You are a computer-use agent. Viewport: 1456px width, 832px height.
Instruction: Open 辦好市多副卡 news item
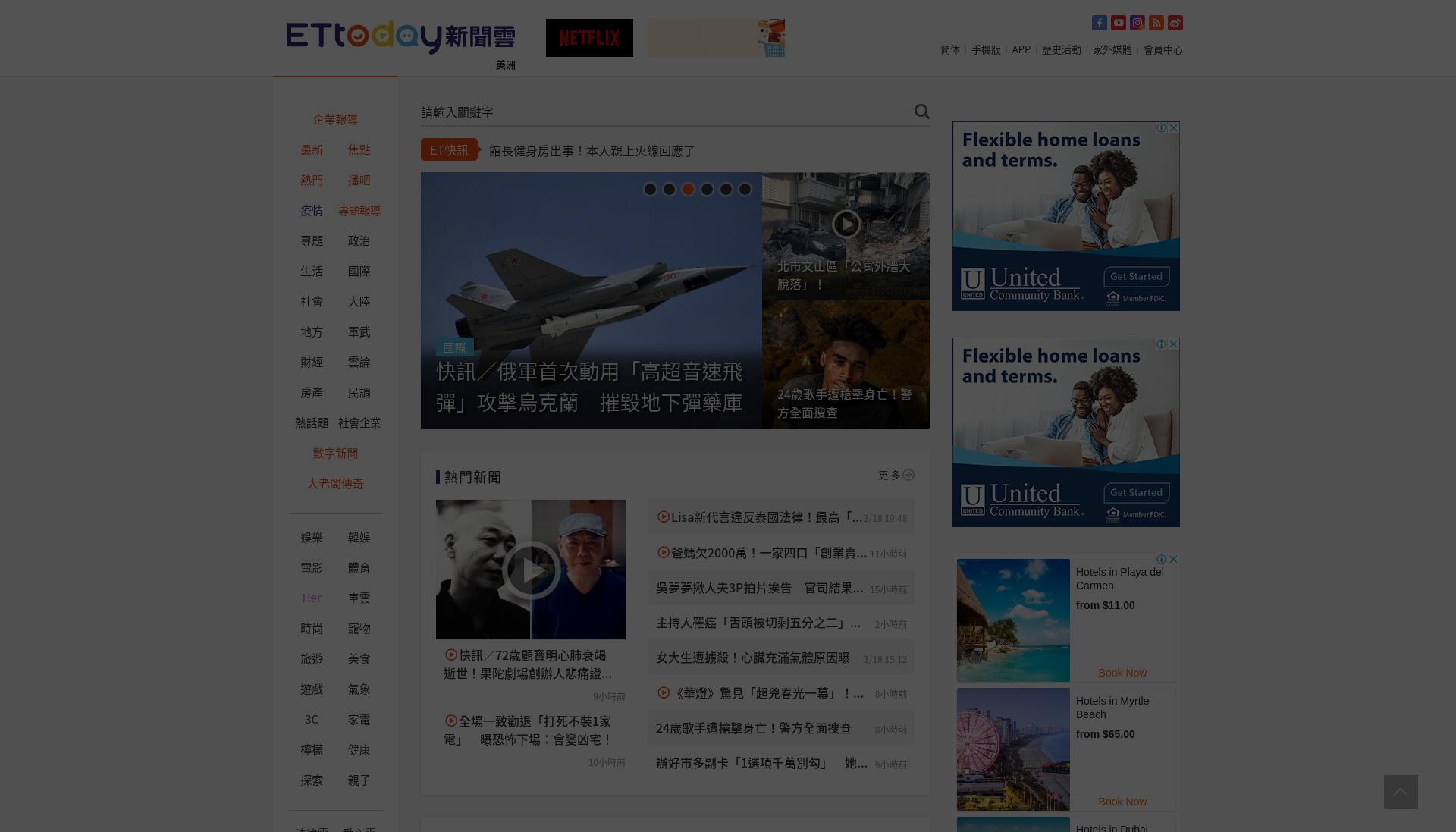click(x=761, y=763)
